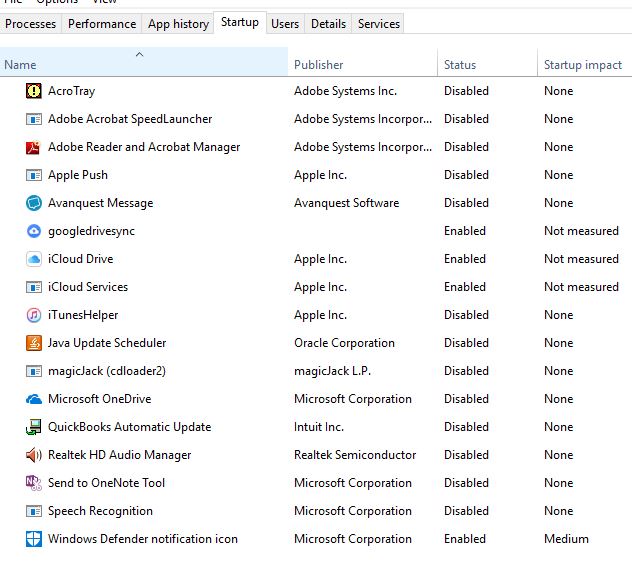Click Enabled status for googledrivesync
Screen dimensions: 632x564
[465, 231]
